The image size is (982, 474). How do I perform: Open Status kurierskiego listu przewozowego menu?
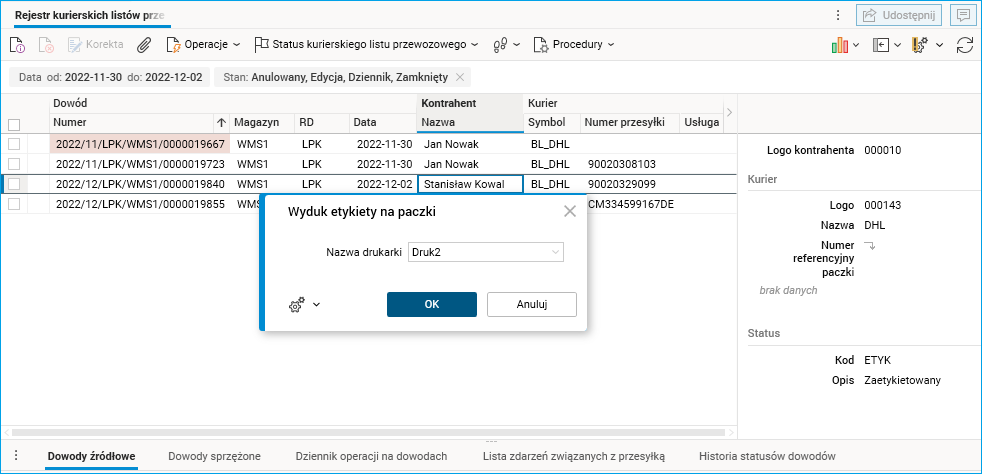pyautogui.click(x=367, y=45)
